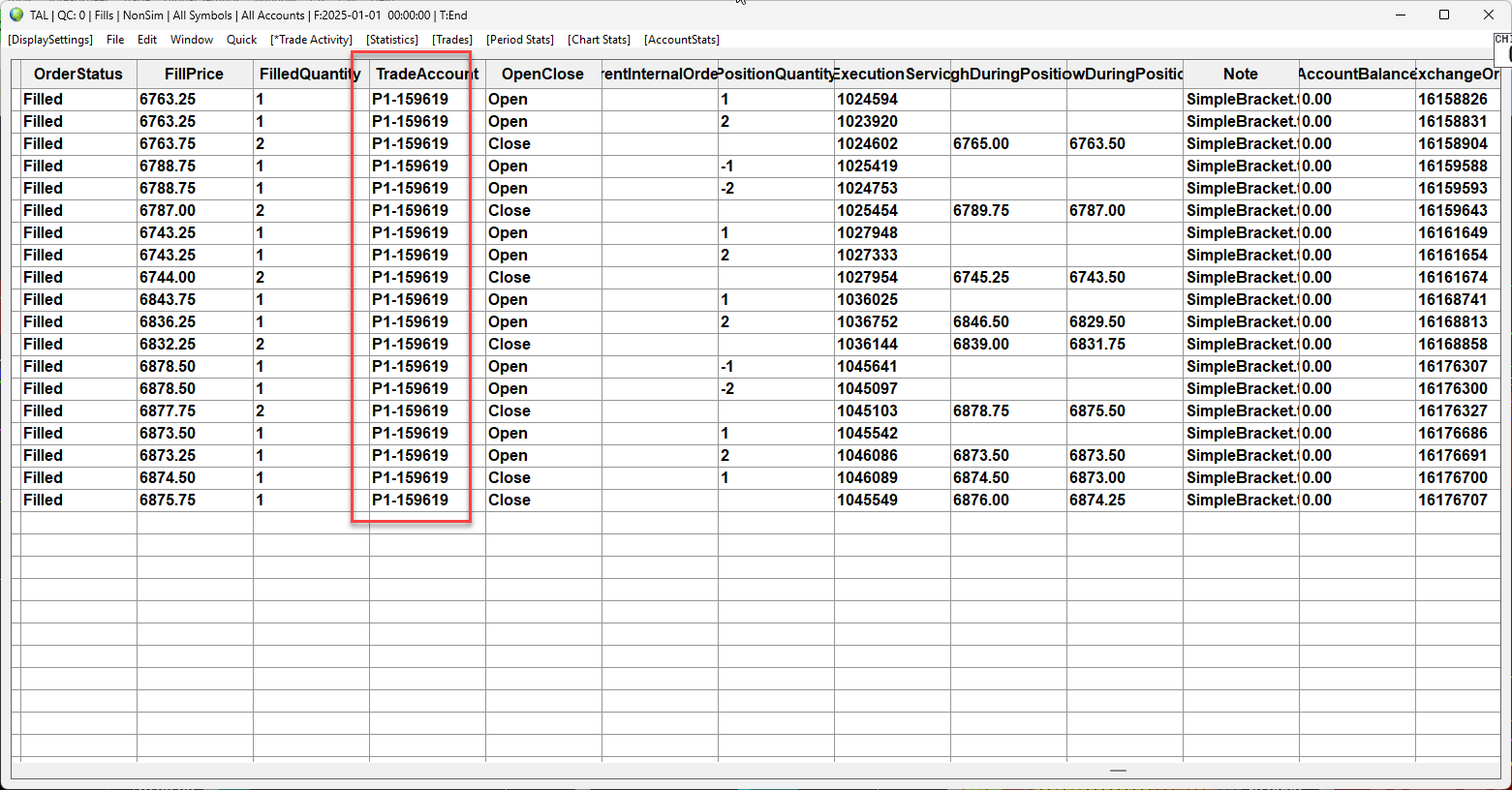Switch to the [Period Stats] tab
Image resolution: width=1512 pixels, height=790 pixels.
[x=520, y=40]
